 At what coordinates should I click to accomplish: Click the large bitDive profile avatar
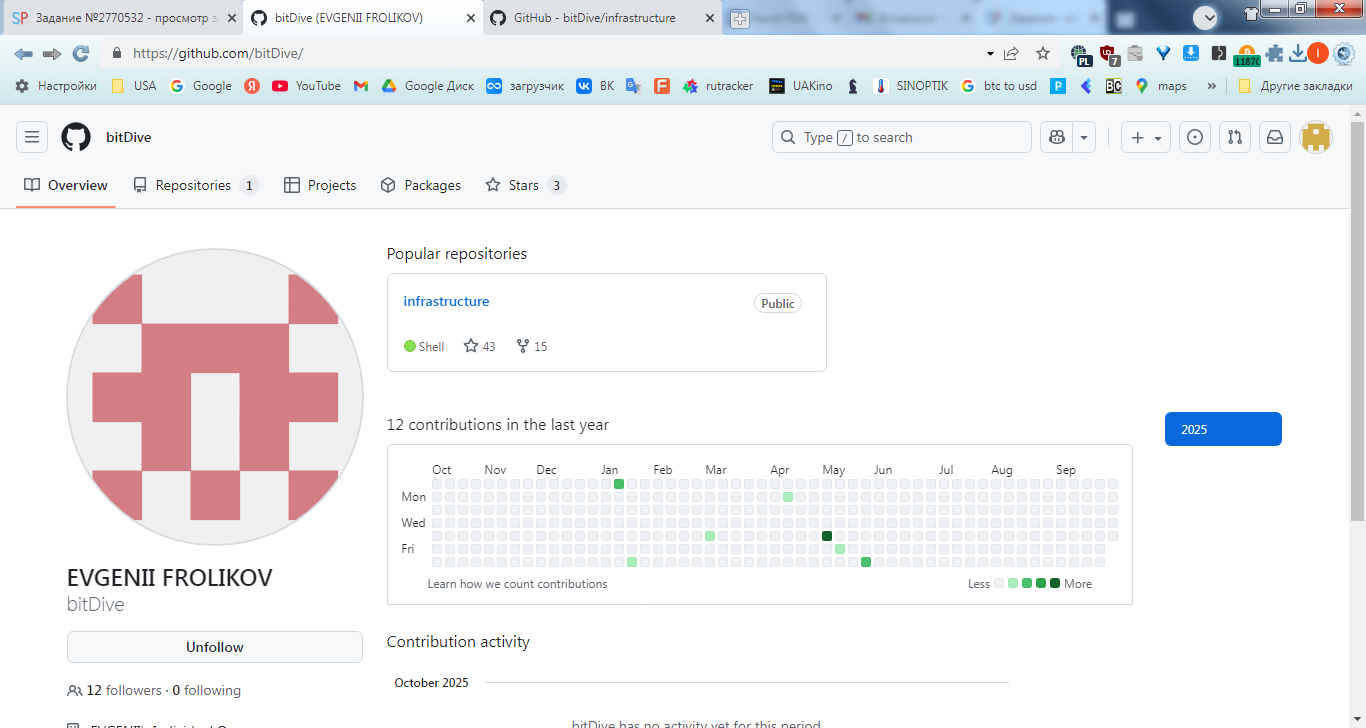click(x=215, y=397)
